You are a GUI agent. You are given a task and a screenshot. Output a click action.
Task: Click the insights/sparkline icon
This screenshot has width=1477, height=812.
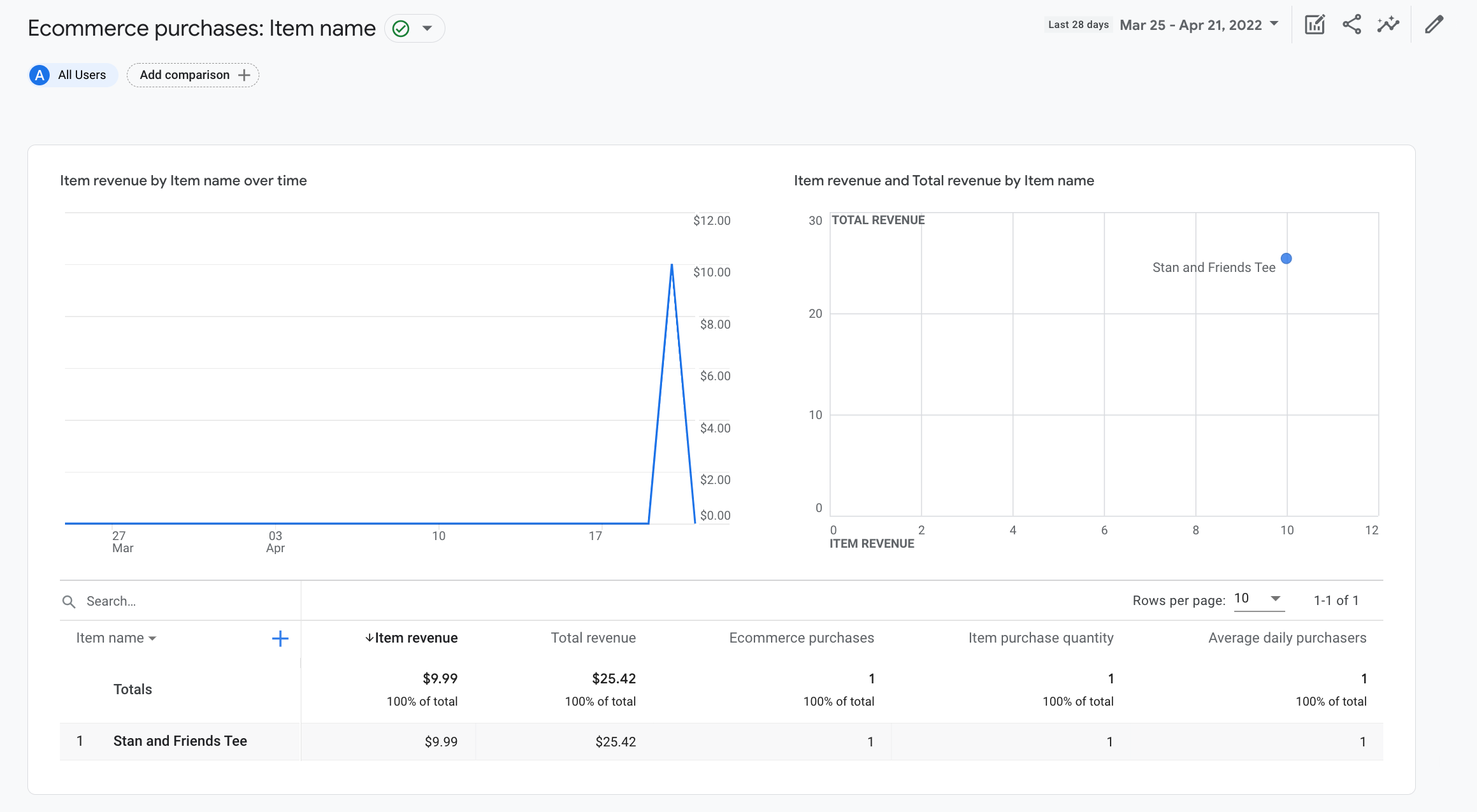point(1389,25)
